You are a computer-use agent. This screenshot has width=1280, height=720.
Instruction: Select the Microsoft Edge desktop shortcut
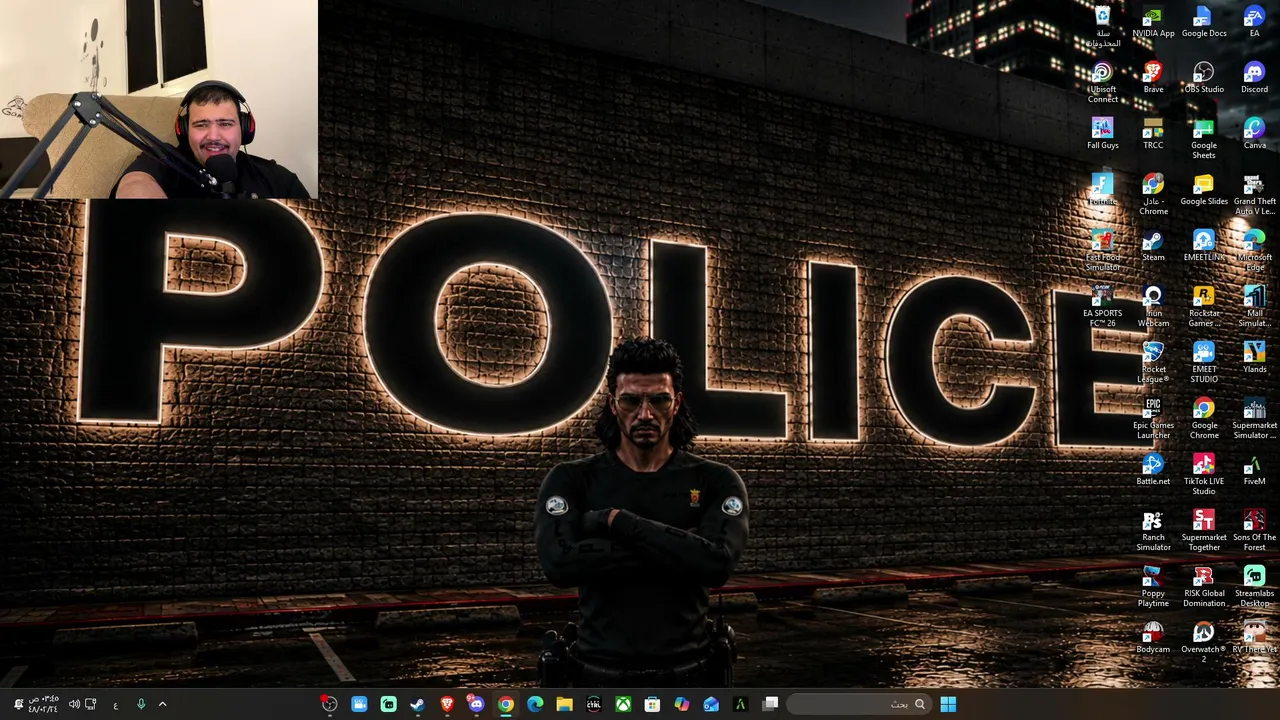tap(1254, 251)
